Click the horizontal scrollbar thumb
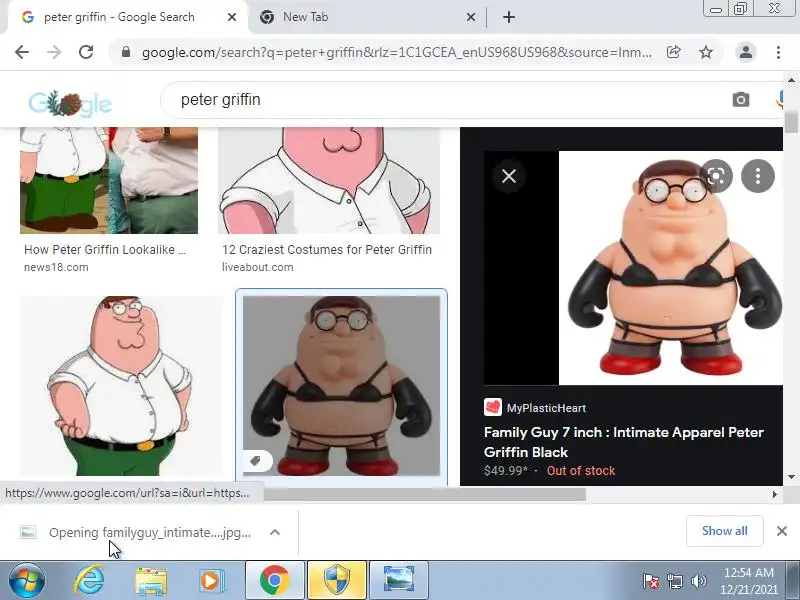The width and height of the screenshot is (800, 600). click(424, 494)
